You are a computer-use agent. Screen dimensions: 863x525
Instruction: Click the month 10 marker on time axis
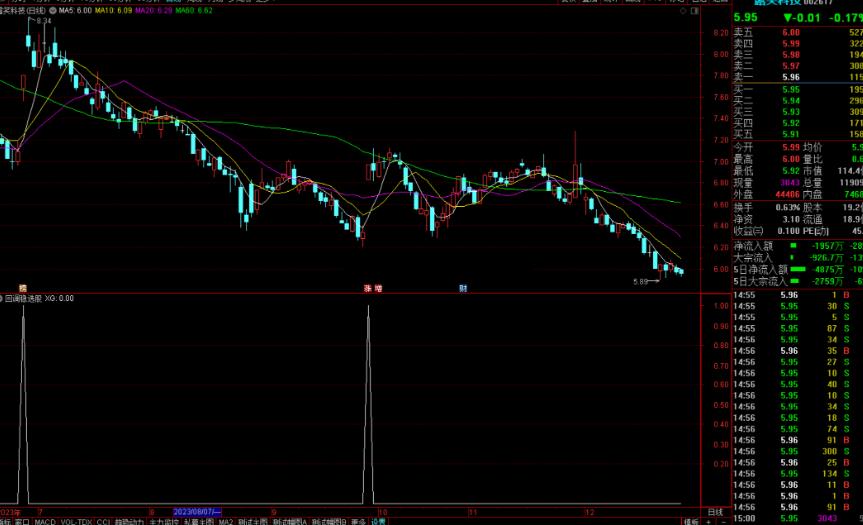tap(383, 512)
